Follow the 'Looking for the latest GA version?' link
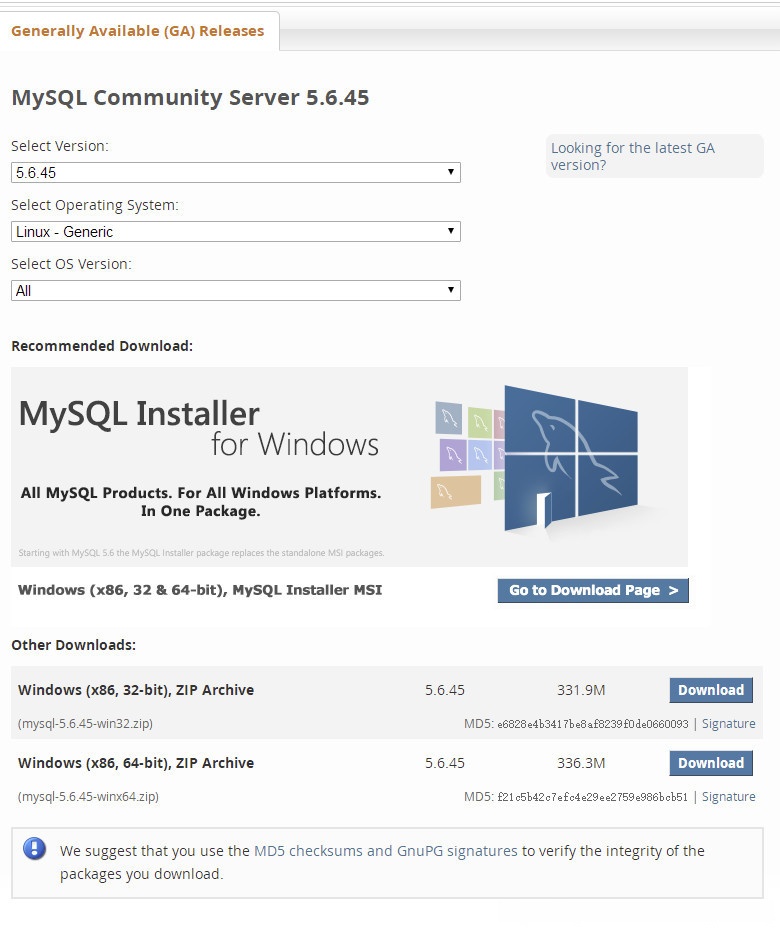 (633, 156)
